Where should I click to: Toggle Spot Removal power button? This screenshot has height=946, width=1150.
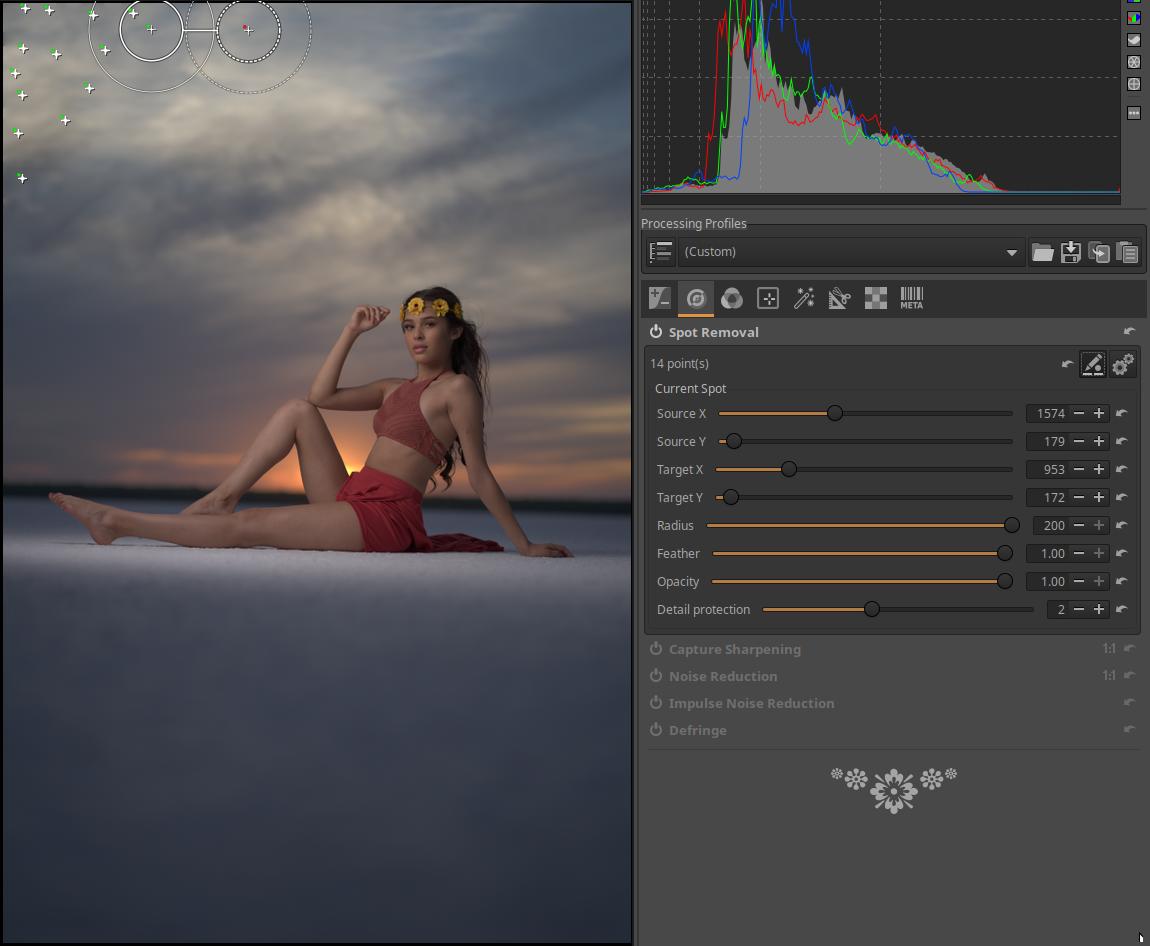656,332
